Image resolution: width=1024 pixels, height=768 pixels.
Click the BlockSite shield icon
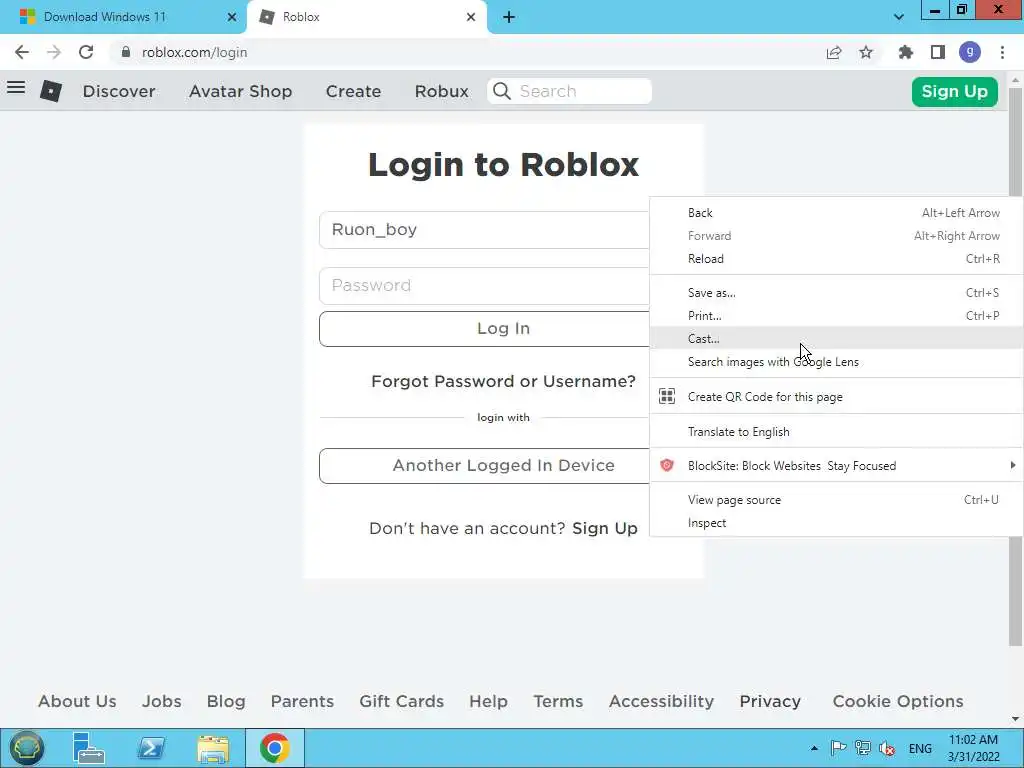667,466
